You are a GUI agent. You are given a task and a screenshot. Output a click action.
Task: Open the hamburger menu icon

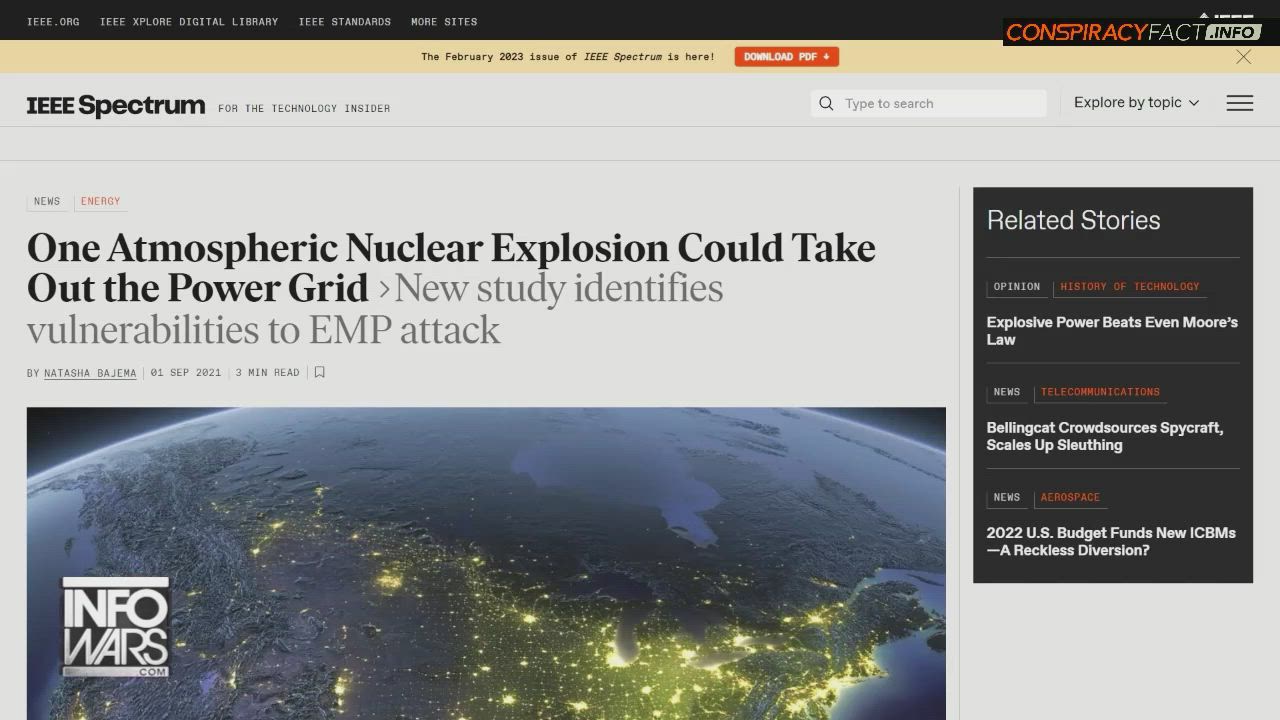tap(1239, 103)
